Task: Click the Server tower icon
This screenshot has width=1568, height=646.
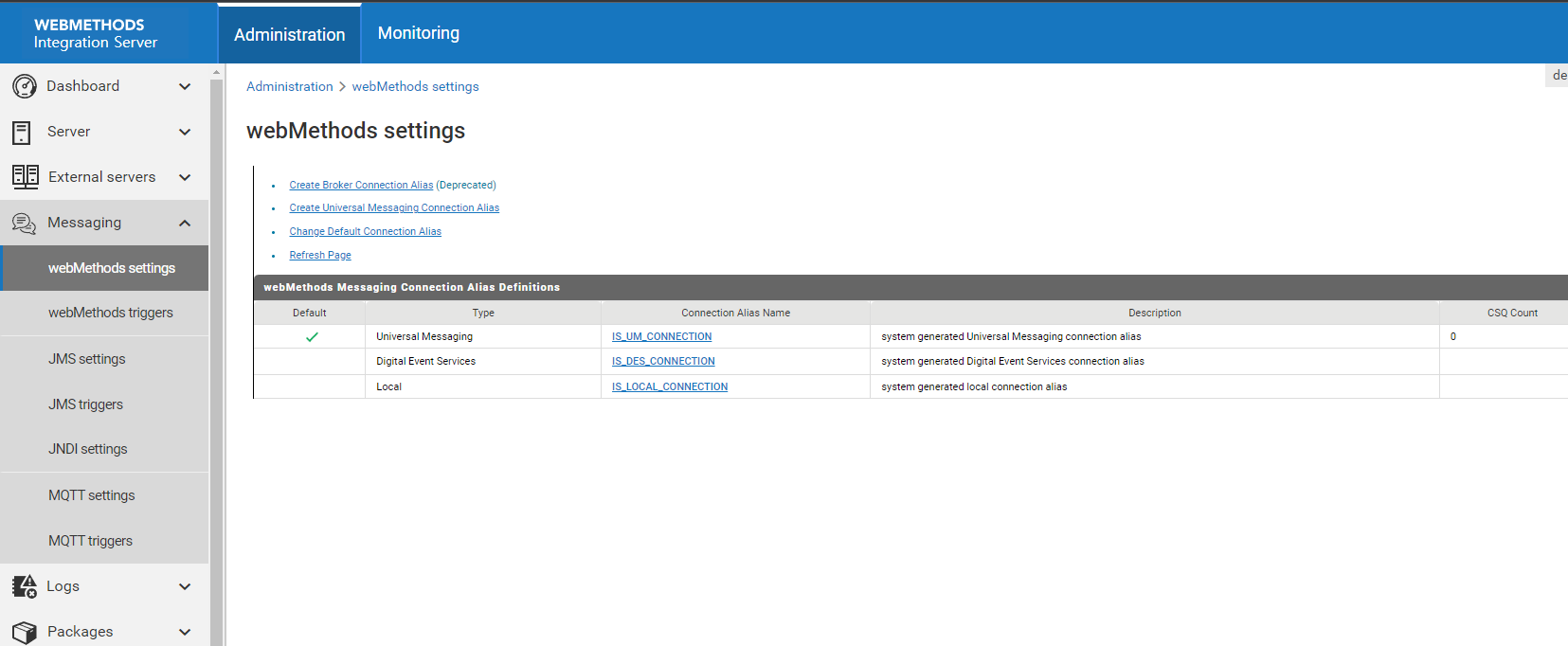Action: point(22,132)
